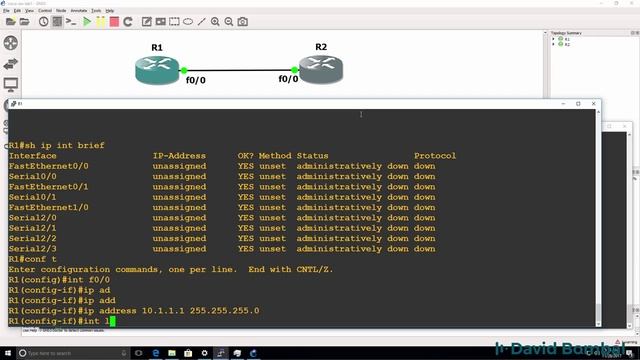Open the Control menu
This screenshot has height=360, width=640.
[x=45, y=11]
